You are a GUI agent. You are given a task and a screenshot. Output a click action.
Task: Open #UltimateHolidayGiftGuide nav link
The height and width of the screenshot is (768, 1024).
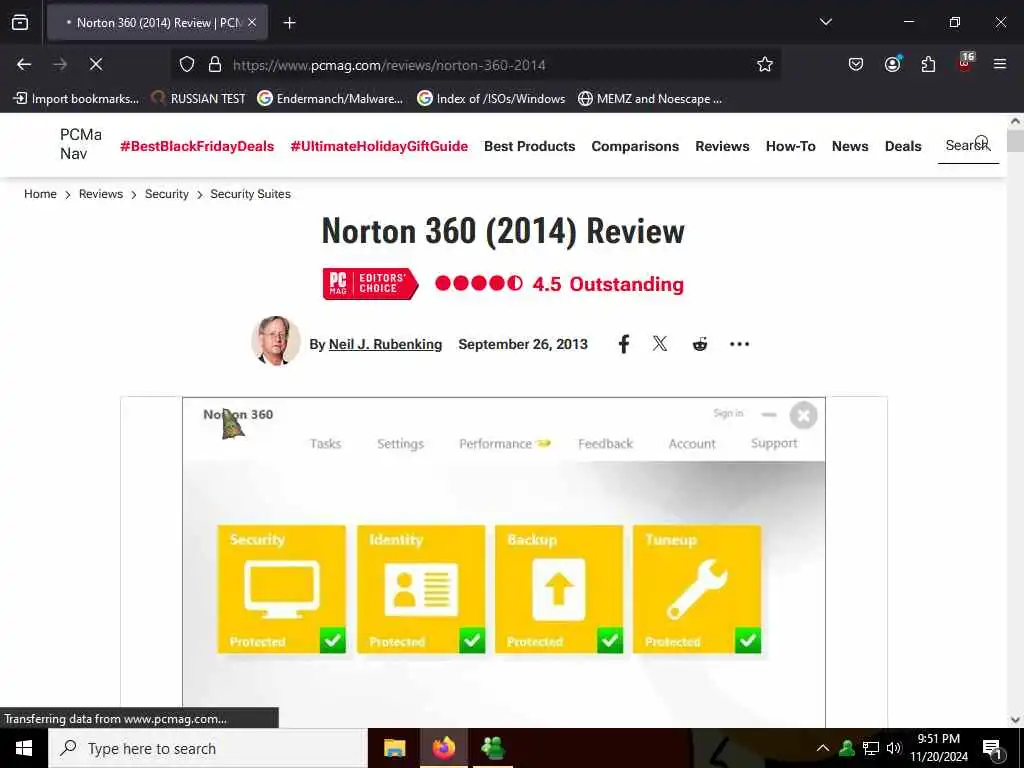pos(379,146)
